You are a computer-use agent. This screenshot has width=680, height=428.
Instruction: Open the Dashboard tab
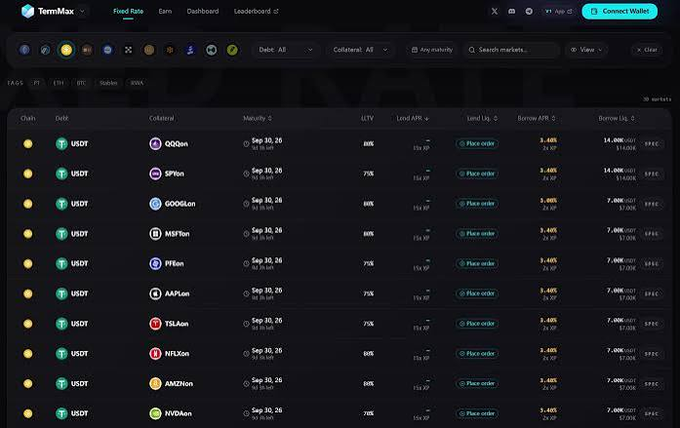pos(203,11)
